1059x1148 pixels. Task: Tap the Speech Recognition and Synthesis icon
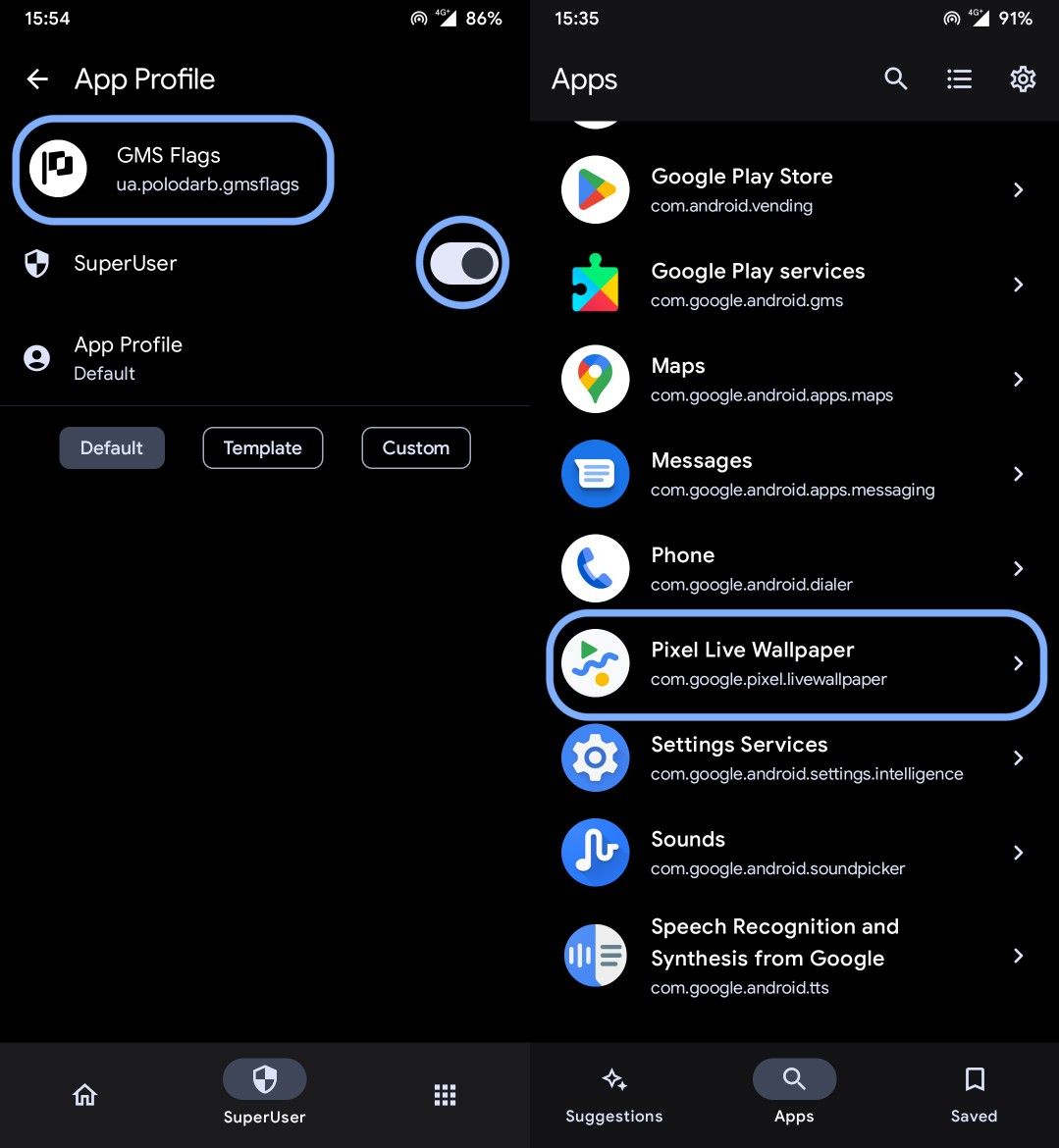(x=595, y=956)
